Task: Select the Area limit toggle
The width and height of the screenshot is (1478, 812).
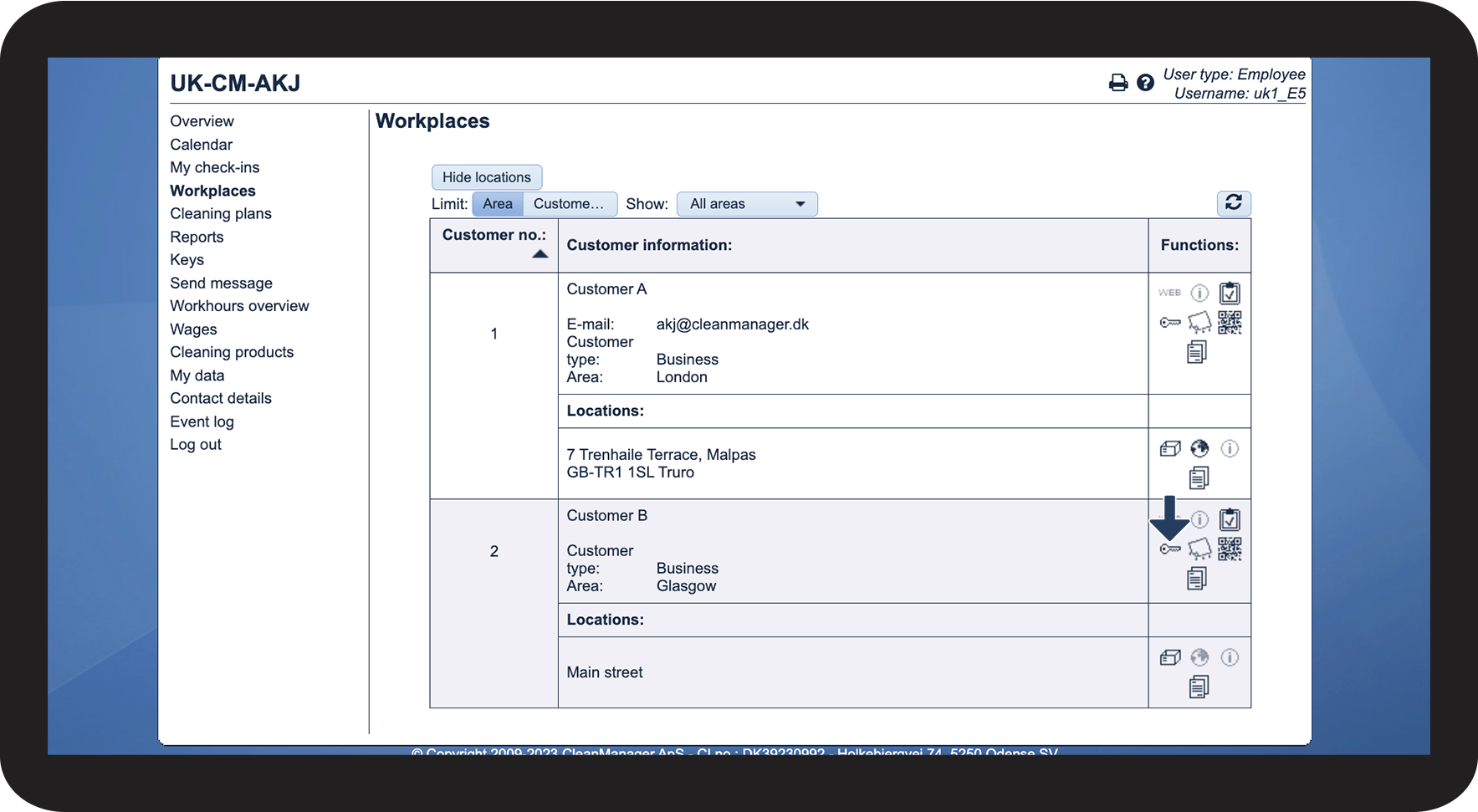Action: [x=498, y=204]
